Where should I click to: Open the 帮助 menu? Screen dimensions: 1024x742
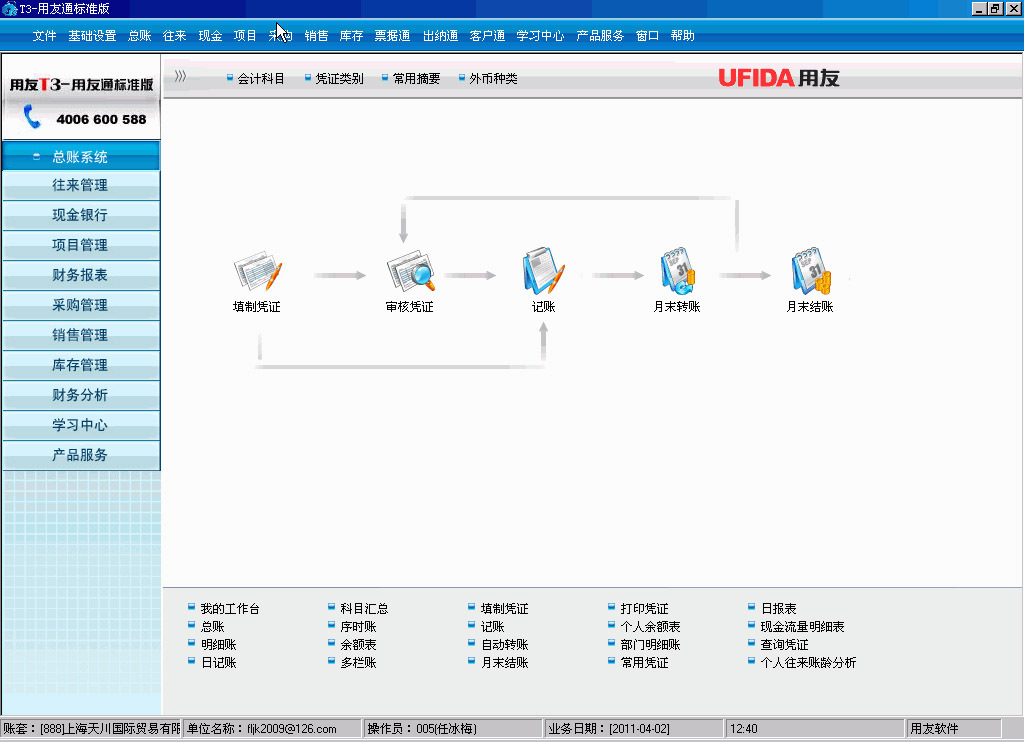click(682, 36)
